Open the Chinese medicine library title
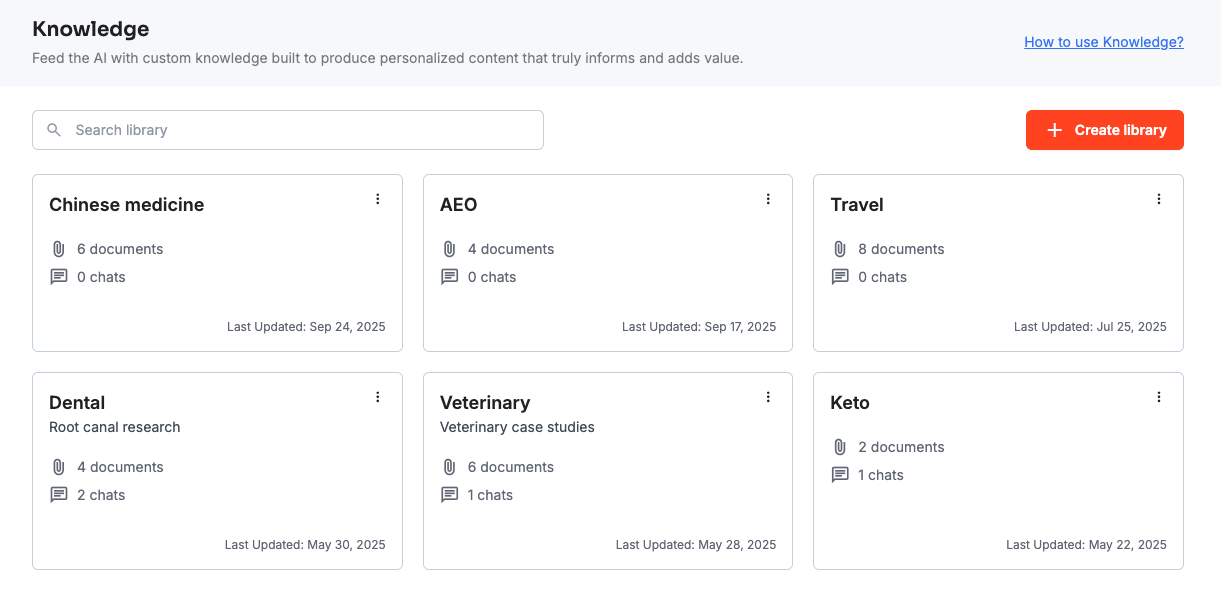Image resolution: width=1221 pixels, height=616 pixels. pos(126,205)
